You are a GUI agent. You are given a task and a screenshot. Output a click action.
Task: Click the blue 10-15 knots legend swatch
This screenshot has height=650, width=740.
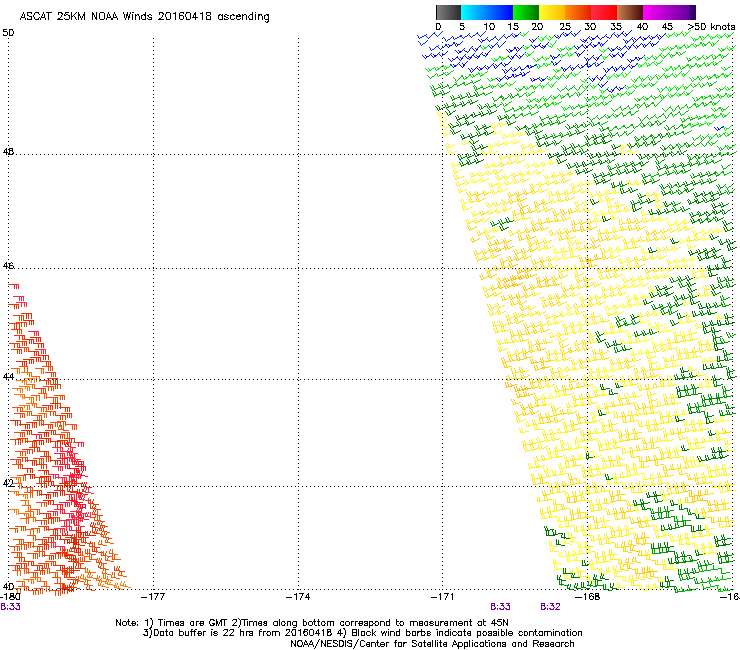click(x=500, y=12)
